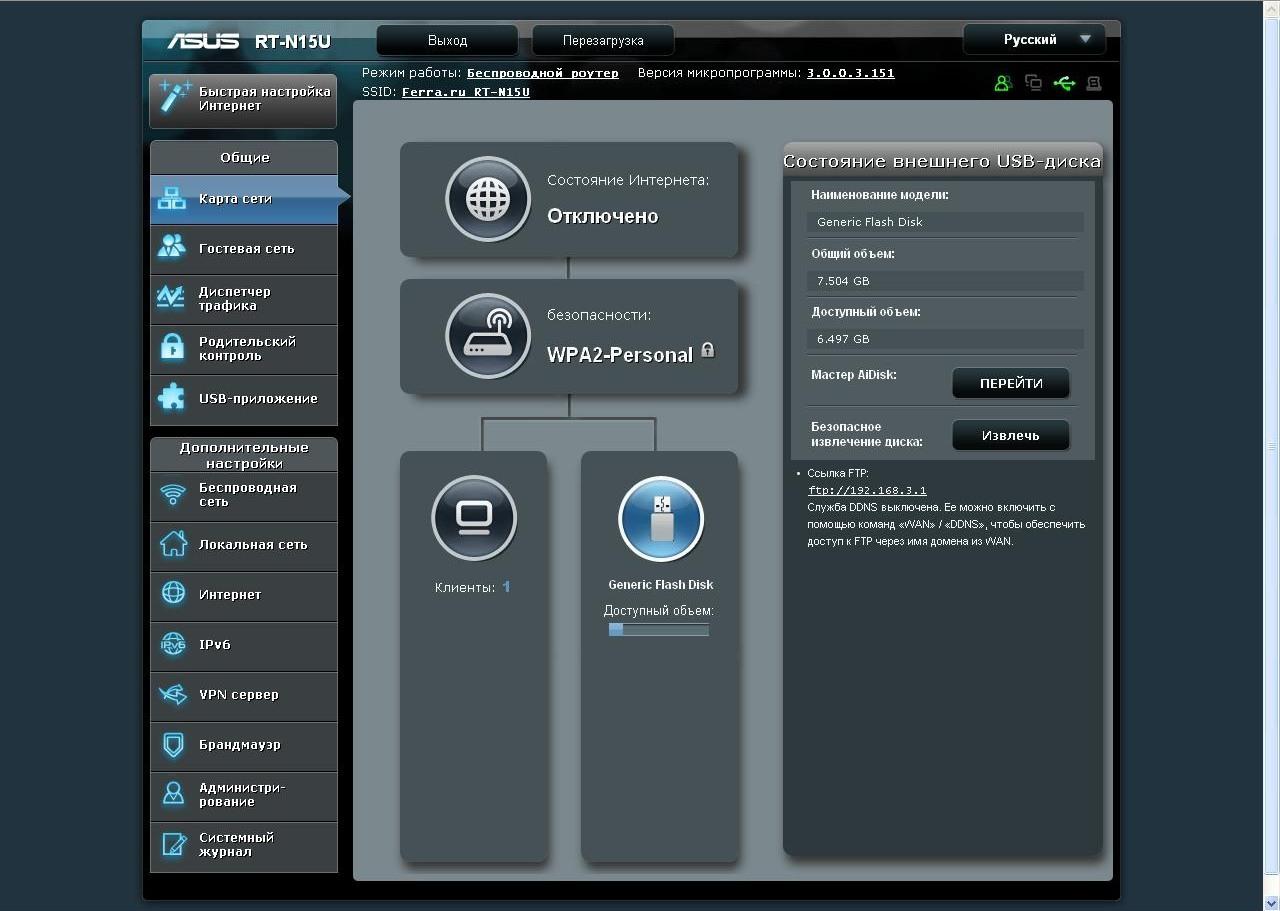The height and width of the screenshot is (911, 1280).
Task: Click Извлечь to safely remove disk
Action: (1010, 435)
